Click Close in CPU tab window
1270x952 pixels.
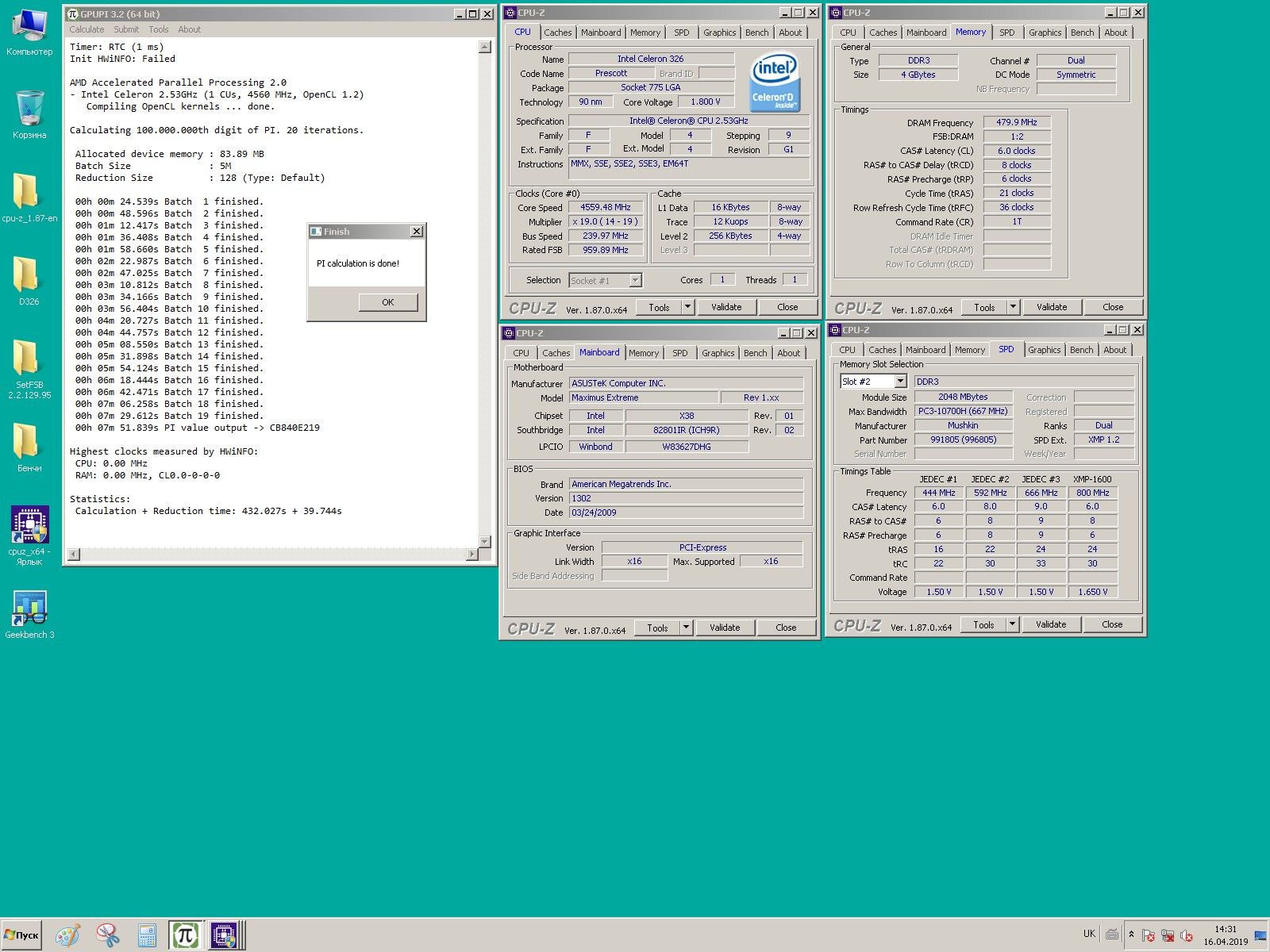787,307
